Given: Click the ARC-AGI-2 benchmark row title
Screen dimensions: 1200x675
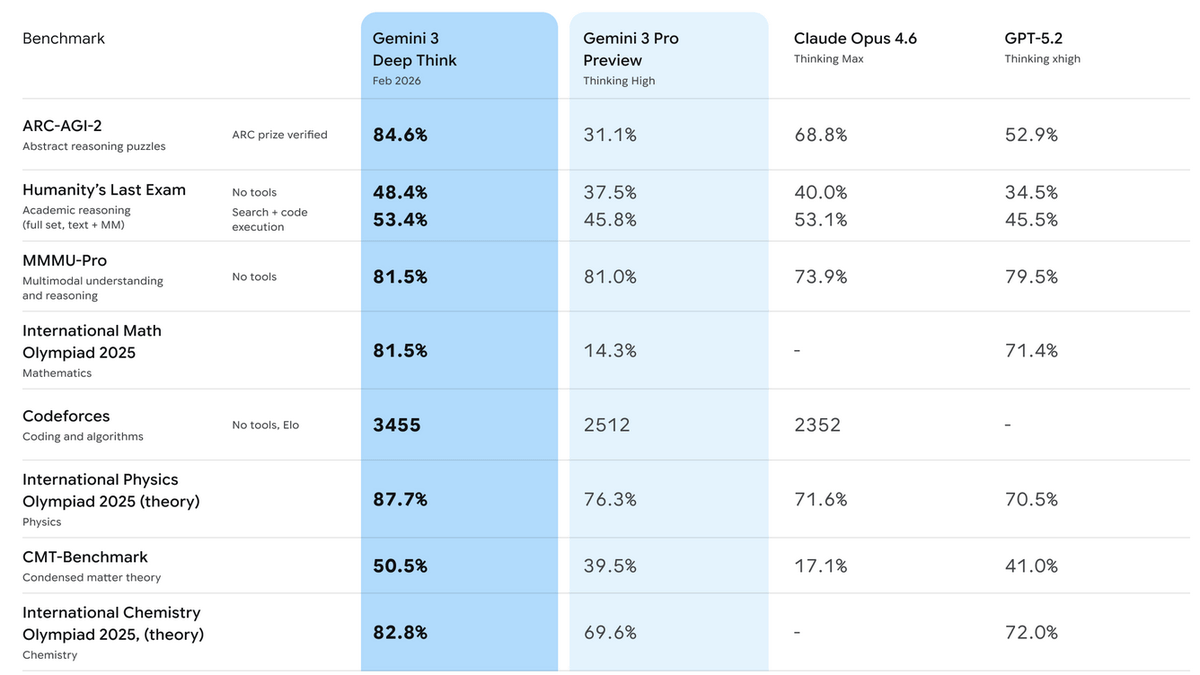Looking at the screenshot, I should [62, 126].
